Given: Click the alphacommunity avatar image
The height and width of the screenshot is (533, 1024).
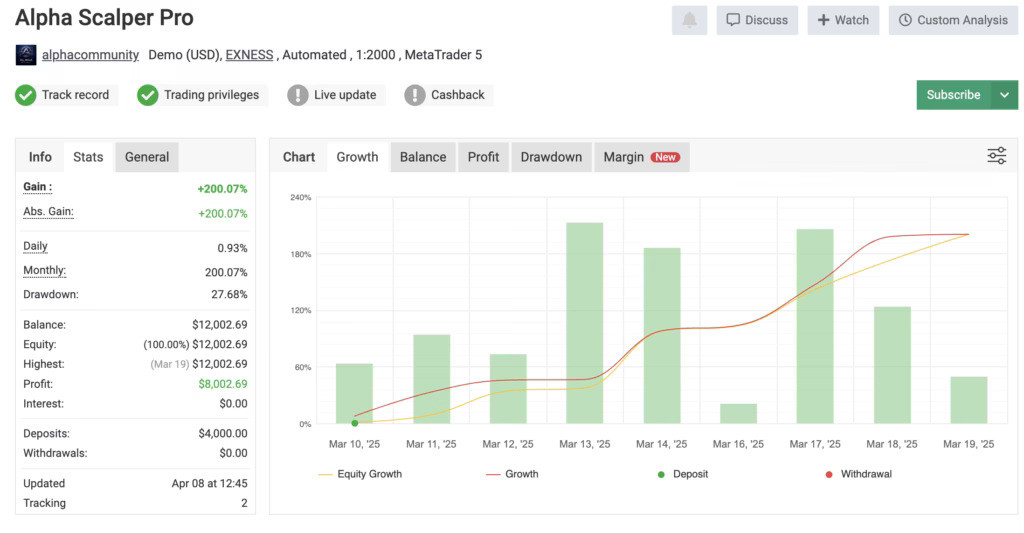Looking at the screenshot, I should click(x=26, y=55).
